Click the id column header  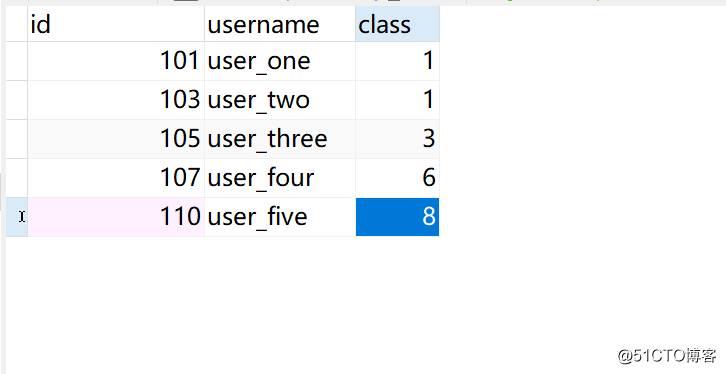tap(116, 24)
